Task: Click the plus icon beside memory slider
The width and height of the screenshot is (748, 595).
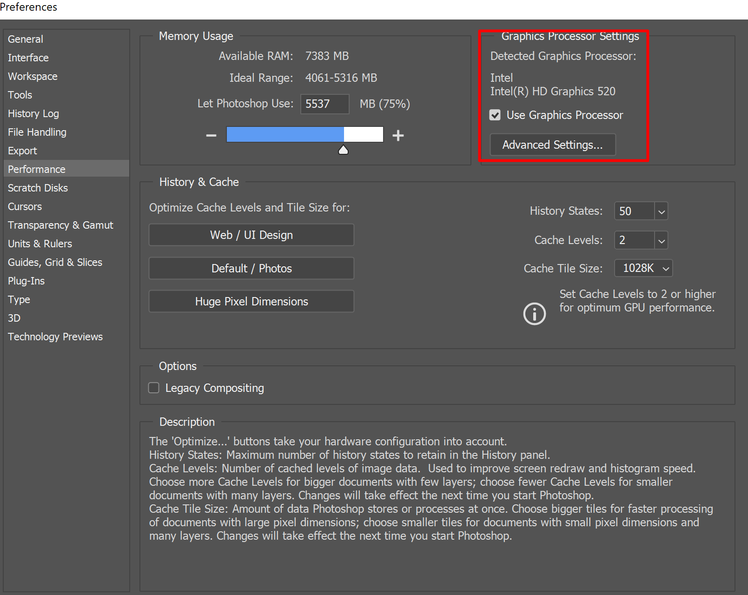Action: tap(398, 135)
